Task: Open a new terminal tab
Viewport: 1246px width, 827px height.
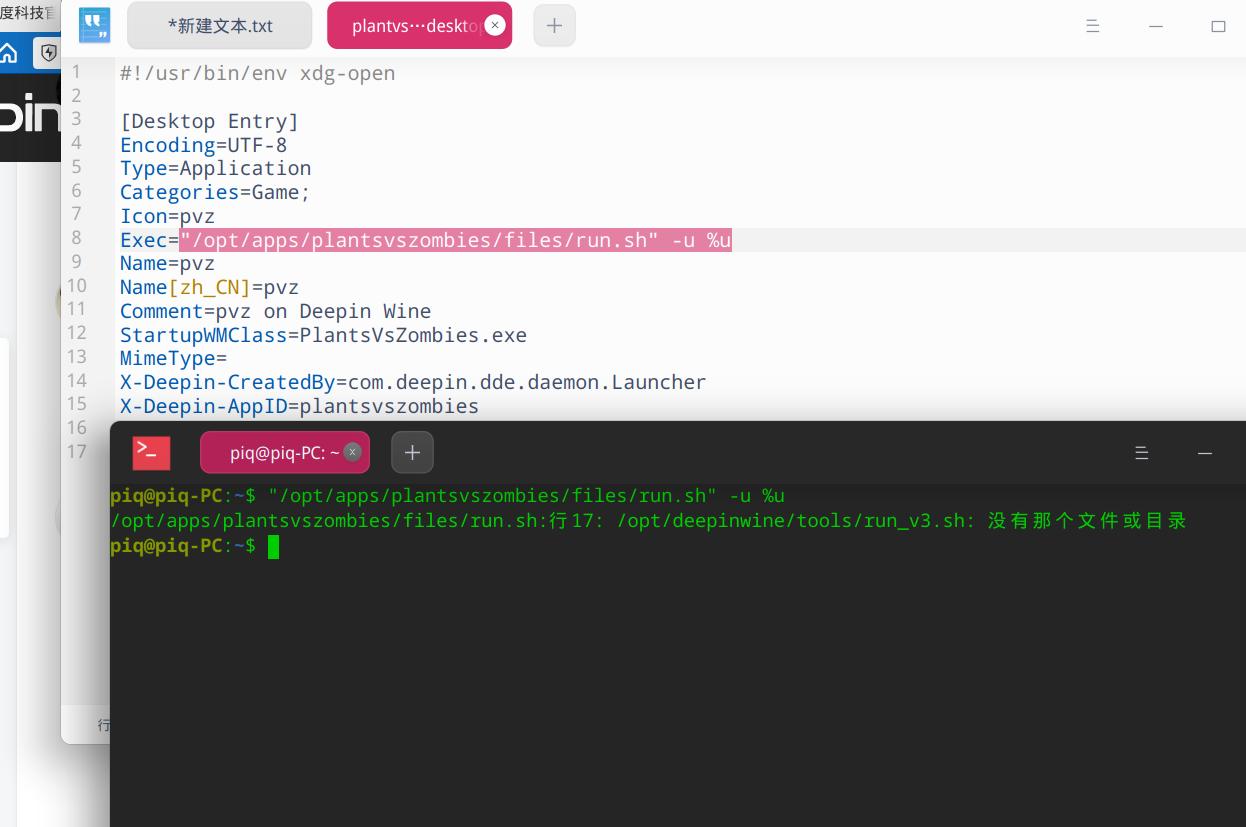Action: (412, 452)
